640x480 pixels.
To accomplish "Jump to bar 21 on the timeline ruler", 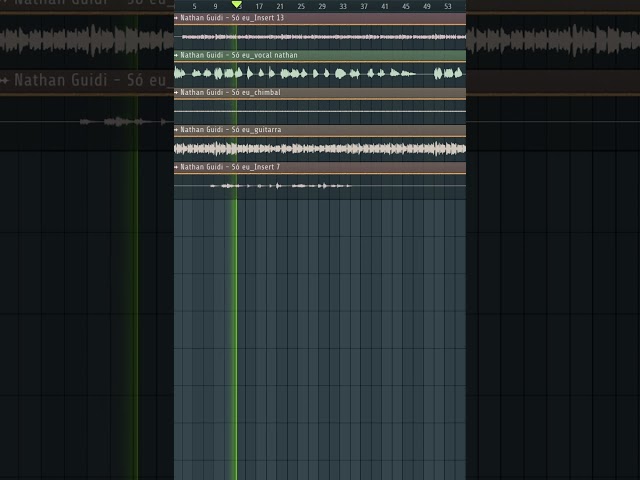I will (x=280, y=6).
